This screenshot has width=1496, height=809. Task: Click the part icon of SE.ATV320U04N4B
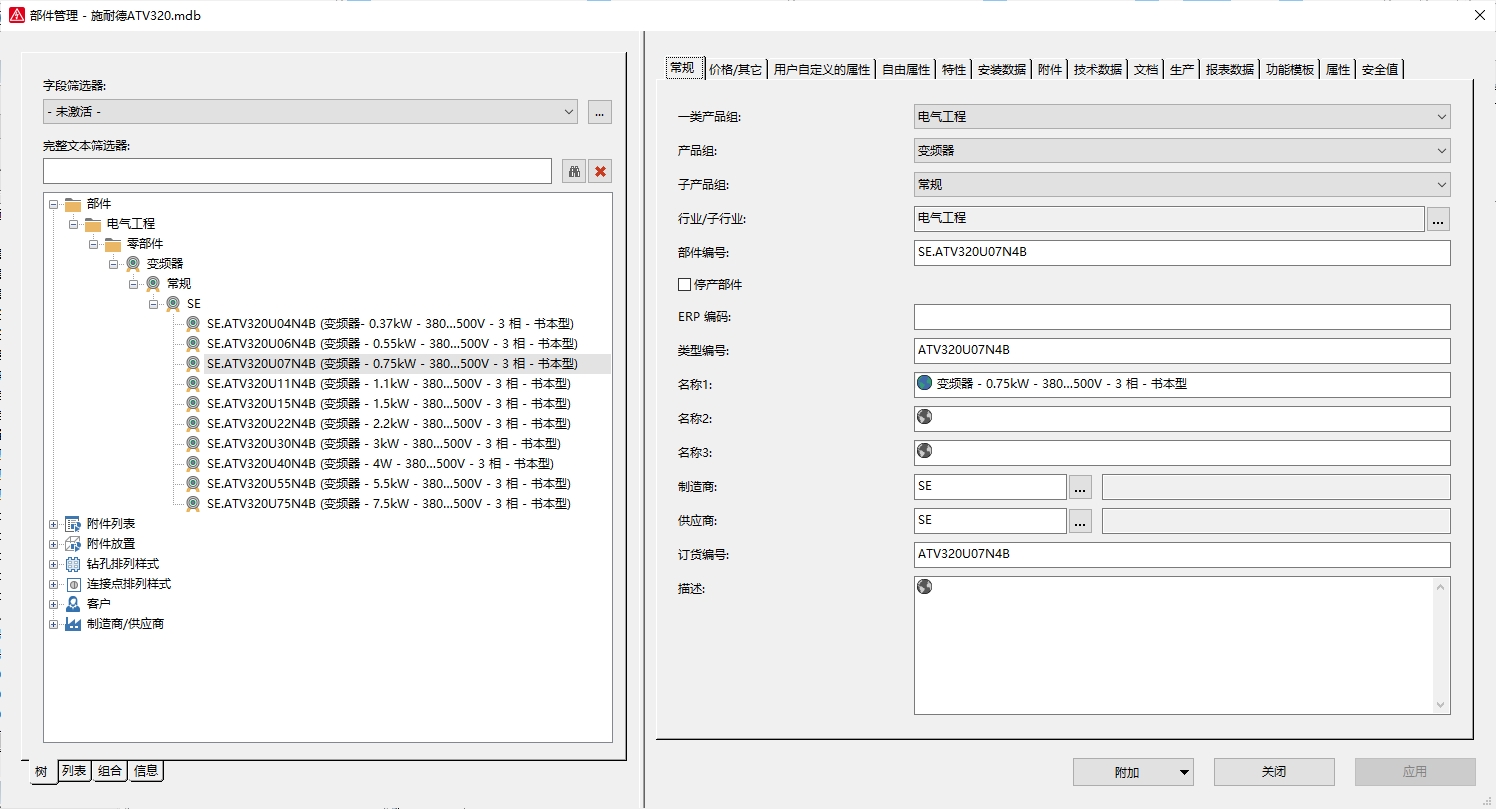coord(193,324)
